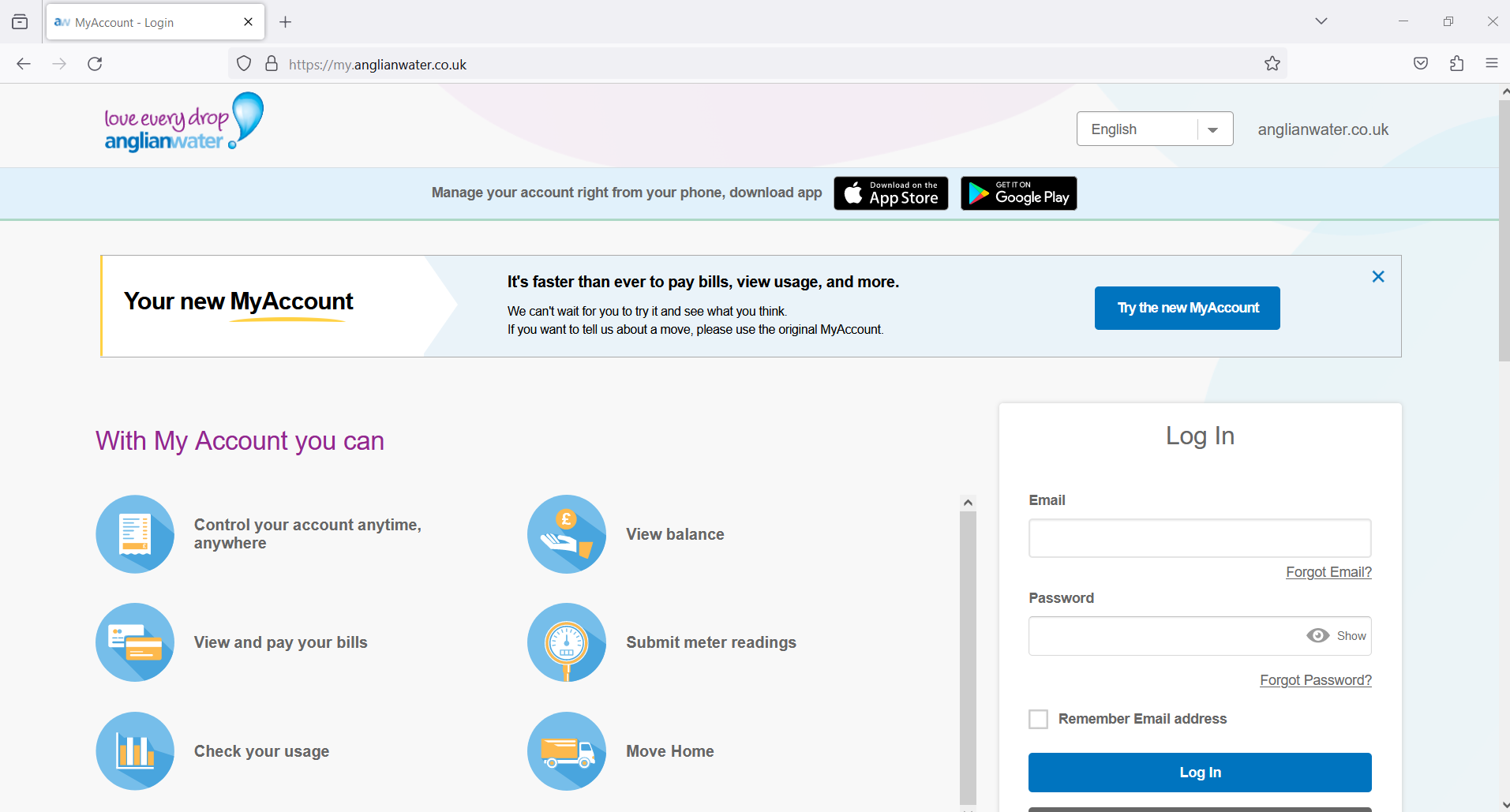Reload the current page
Viewport: 1510px width, 812px height.
pyautogui.click(x=95, y=63)
